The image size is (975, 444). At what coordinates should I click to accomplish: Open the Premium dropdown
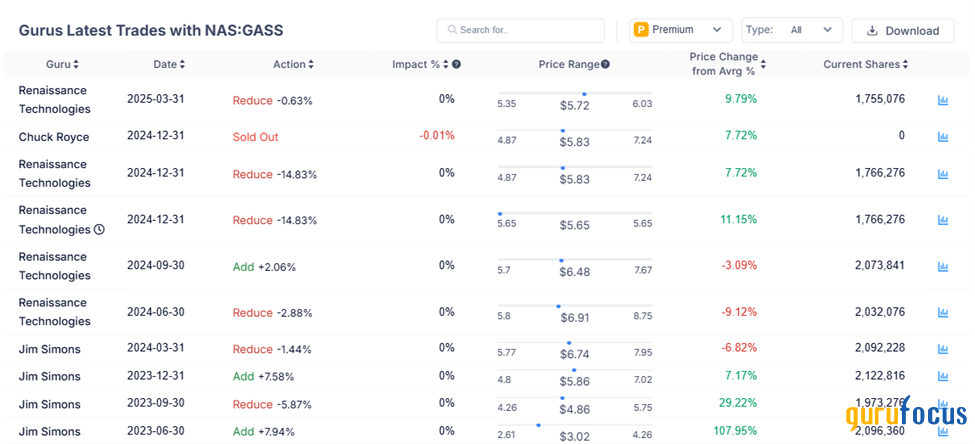(682, 30)
